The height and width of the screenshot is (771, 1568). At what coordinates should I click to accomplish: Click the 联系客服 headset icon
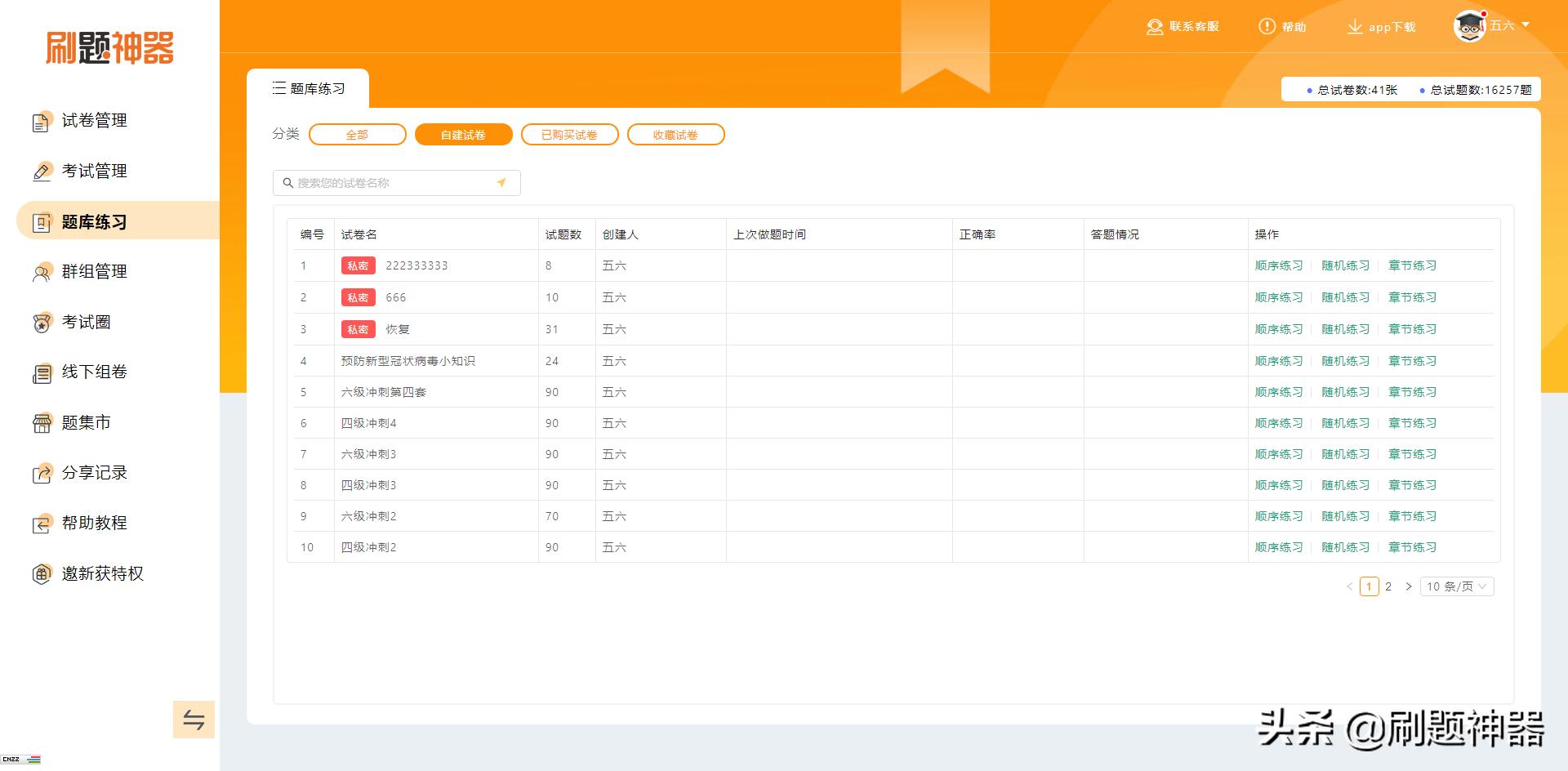pos(1155,27)
